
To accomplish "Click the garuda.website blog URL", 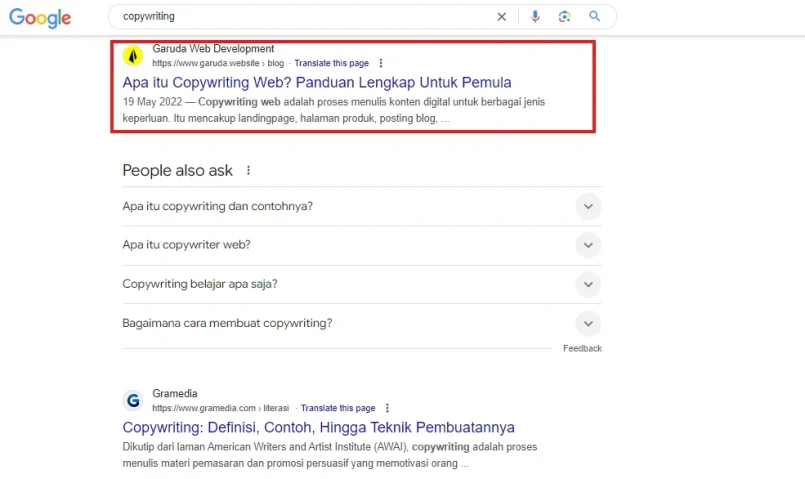I will coord(218,63).
